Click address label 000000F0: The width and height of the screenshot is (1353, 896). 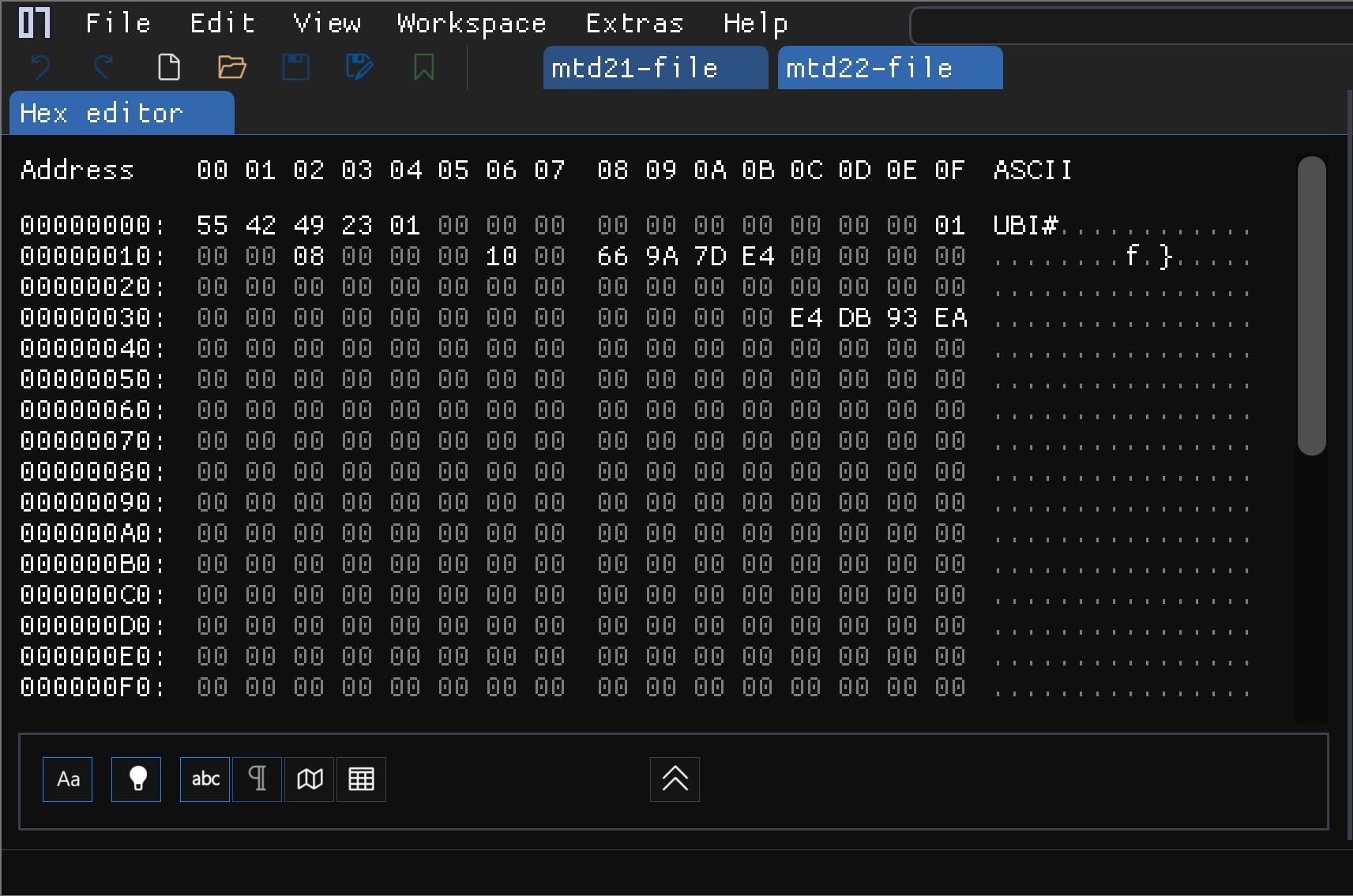pos(93,688)
